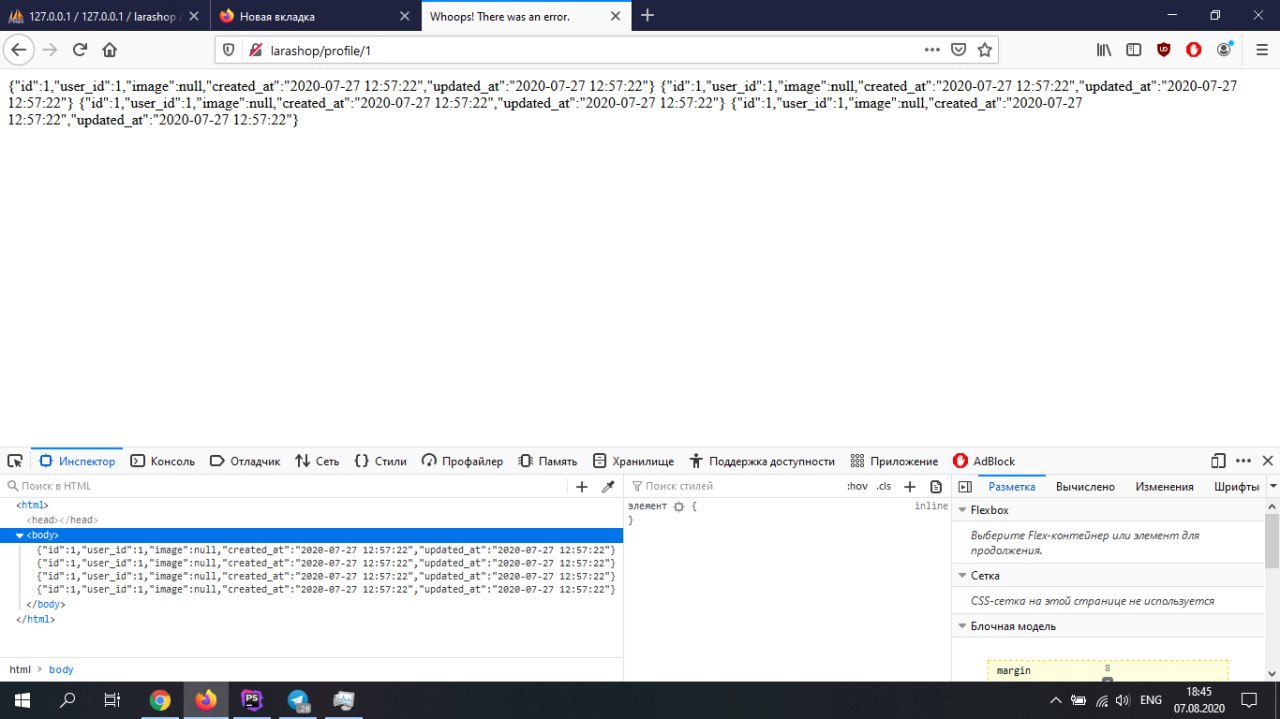1280x719 pixels.
Task: Bookmark this page with the star
Action: click(x=985, y=49)
